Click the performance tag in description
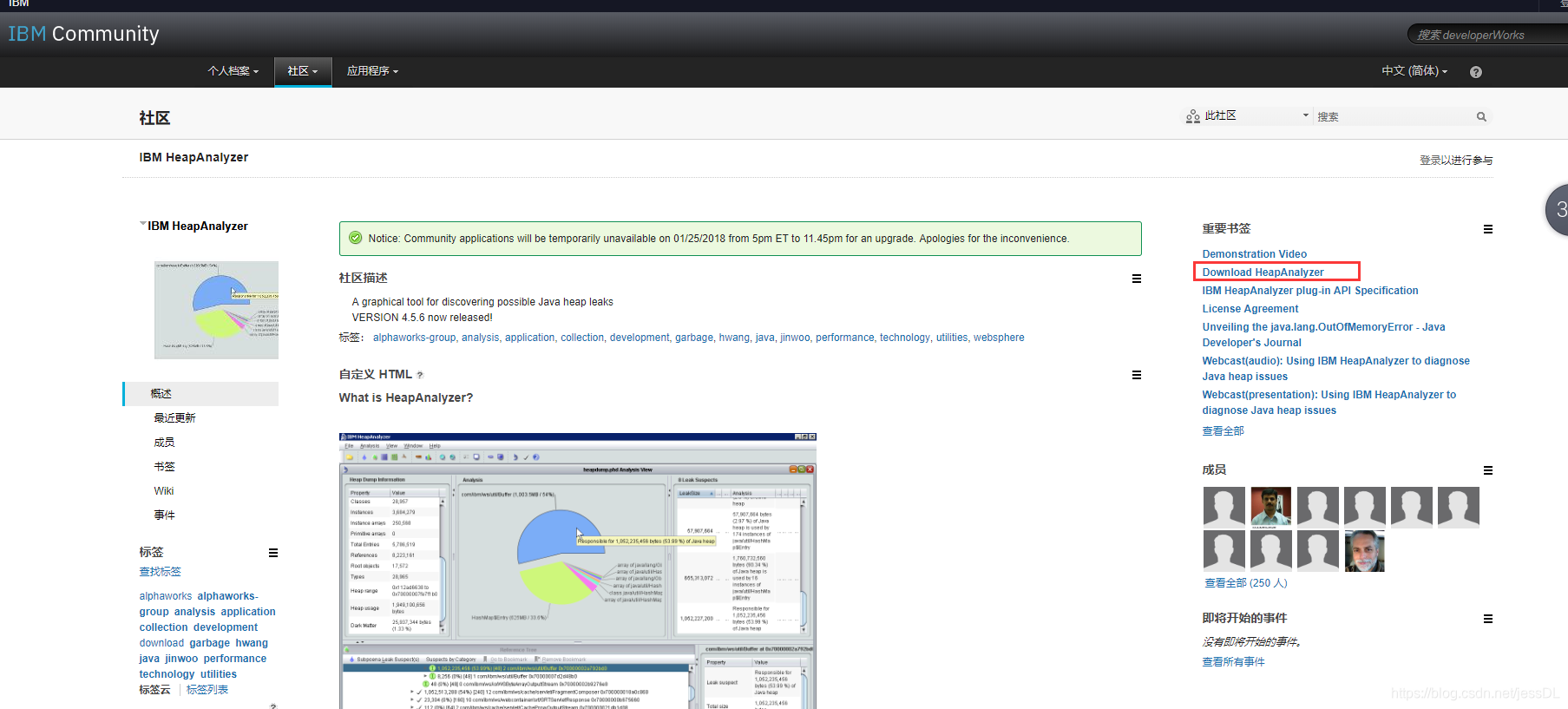 (x=844, y=338)
